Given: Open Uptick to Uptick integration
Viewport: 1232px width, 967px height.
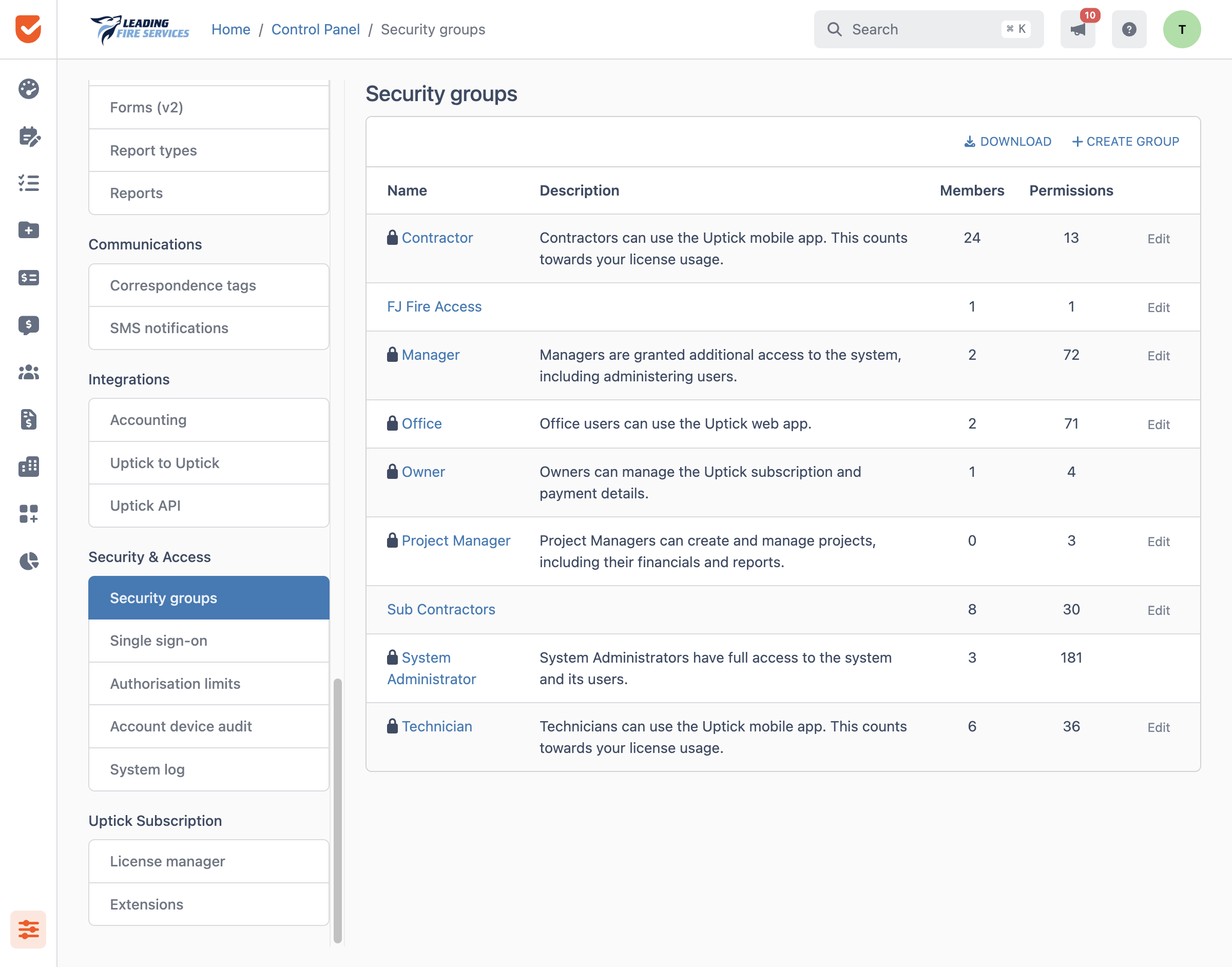Looking at the screenshot, I should [209, 463].
